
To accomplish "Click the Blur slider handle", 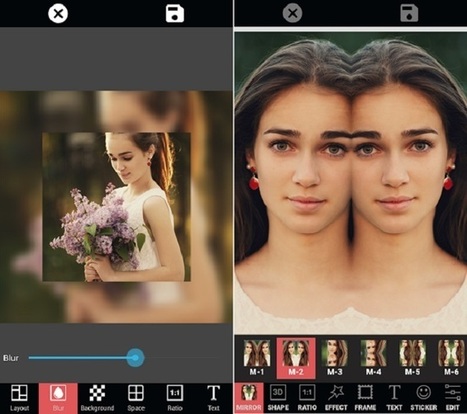I will click(x=135, y=358).
